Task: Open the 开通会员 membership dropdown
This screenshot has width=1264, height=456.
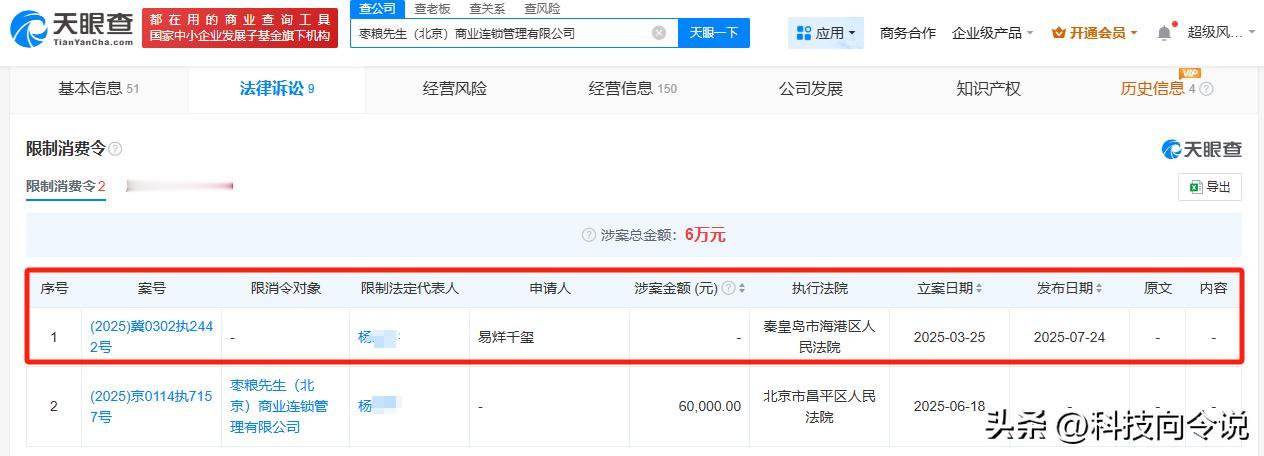Action: click(x=1095, y=33)
